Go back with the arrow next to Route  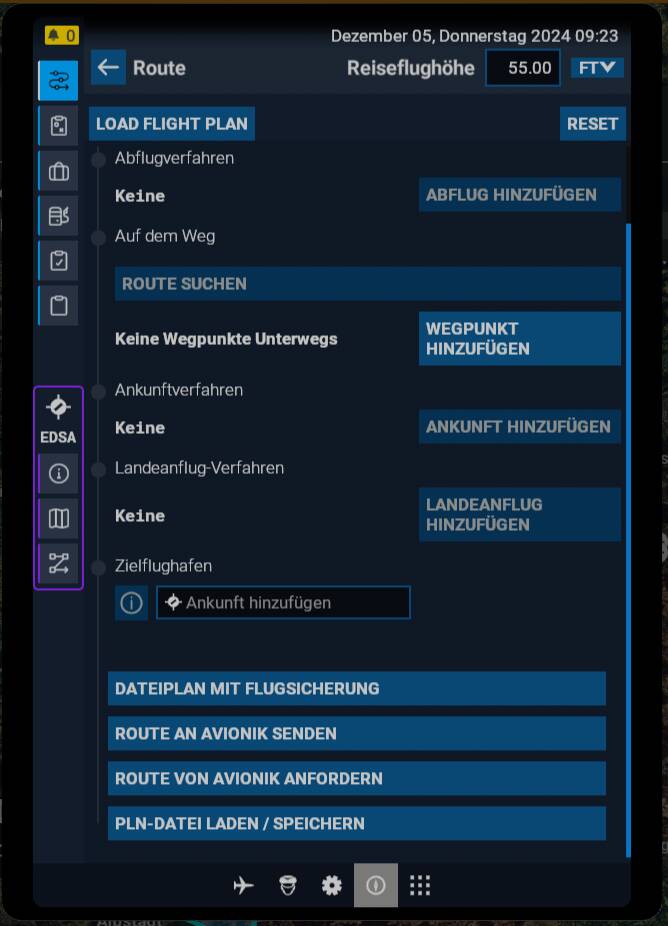(108, 67)
